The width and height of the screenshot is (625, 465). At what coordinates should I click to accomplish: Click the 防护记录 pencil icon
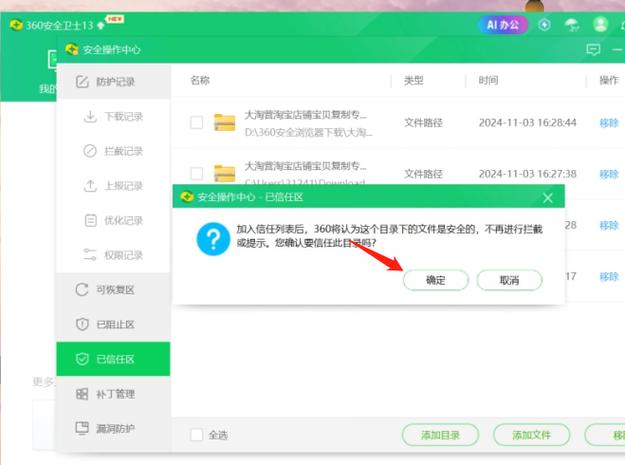tap(82, 82)
